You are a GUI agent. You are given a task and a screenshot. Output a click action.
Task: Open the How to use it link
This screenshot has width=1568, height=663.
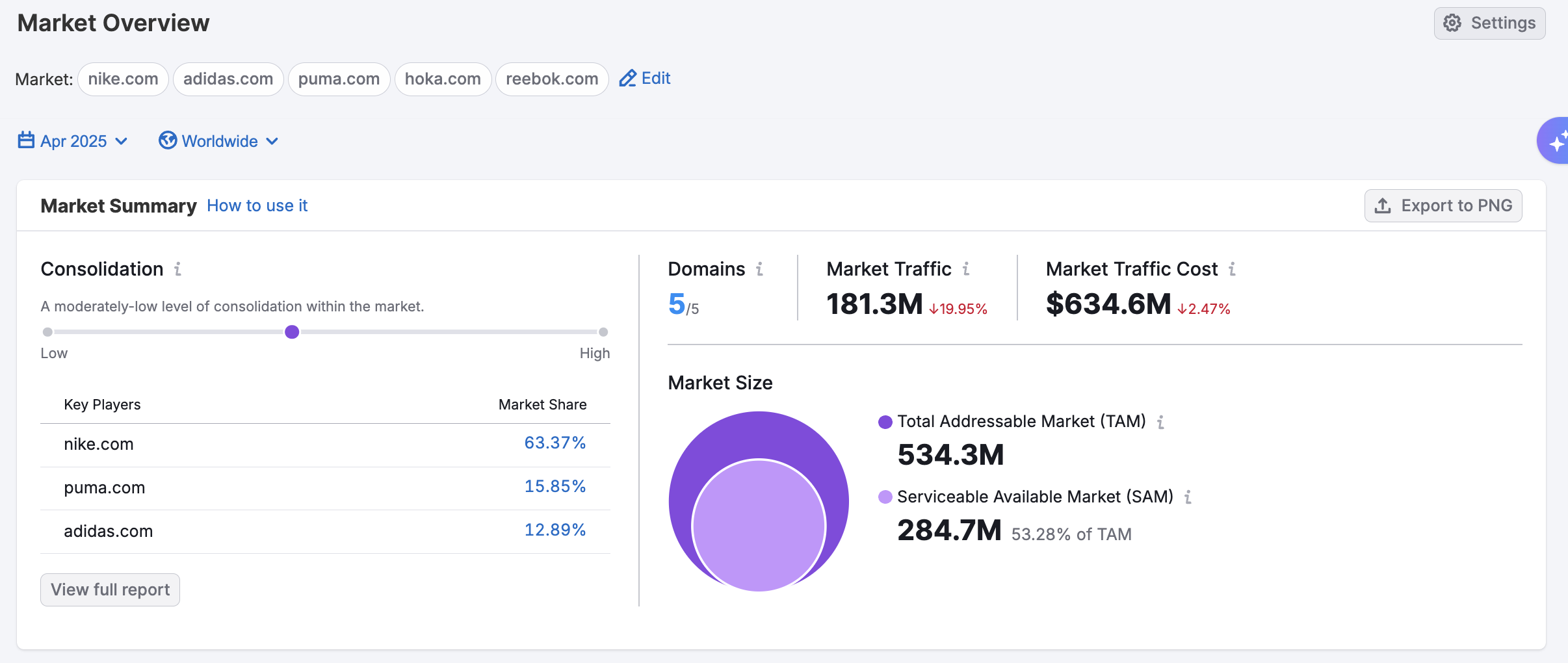[x=257, y=206]
